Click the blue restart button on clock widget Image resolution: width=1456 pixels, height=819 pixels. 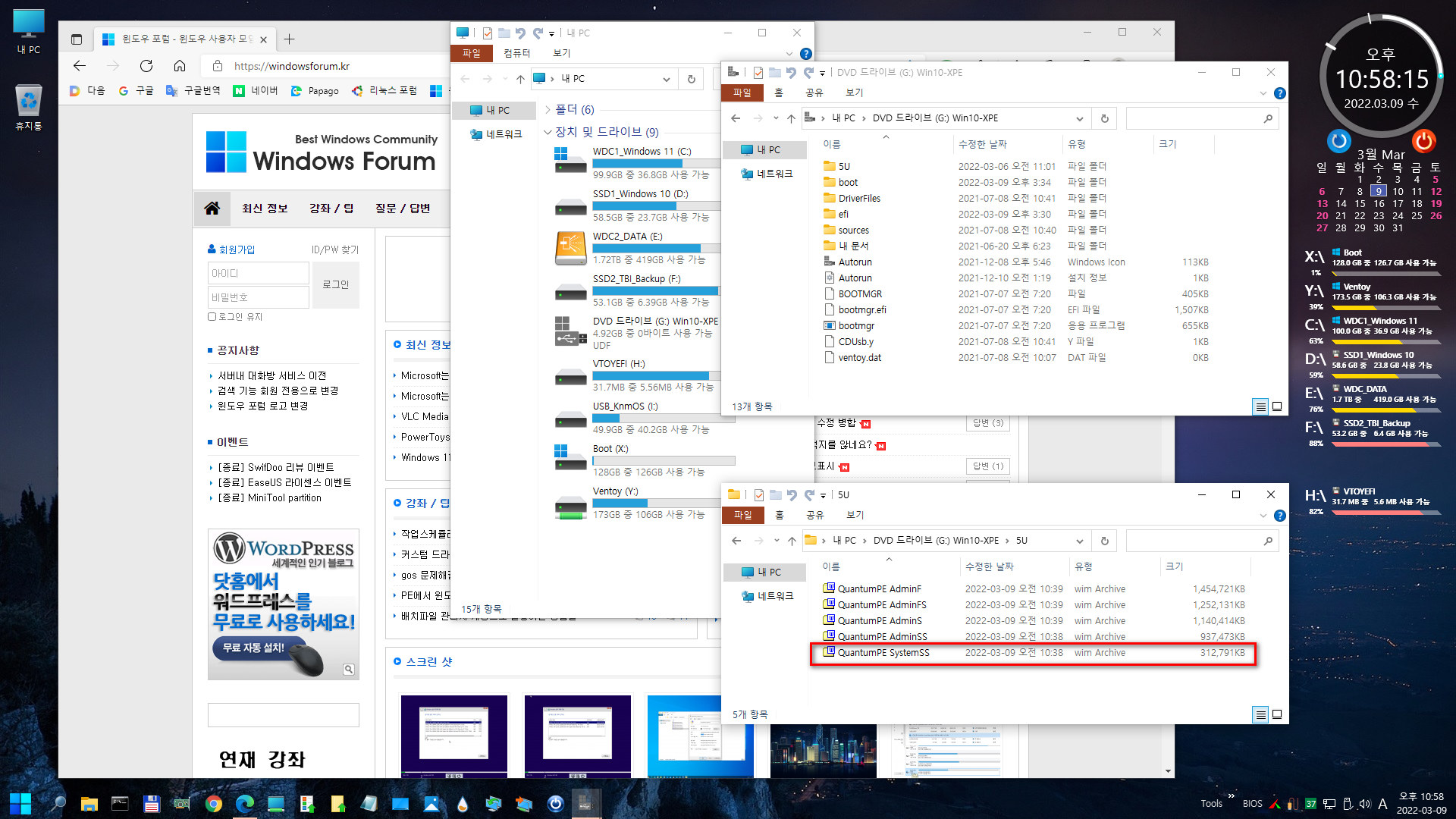coord(1338,140)
